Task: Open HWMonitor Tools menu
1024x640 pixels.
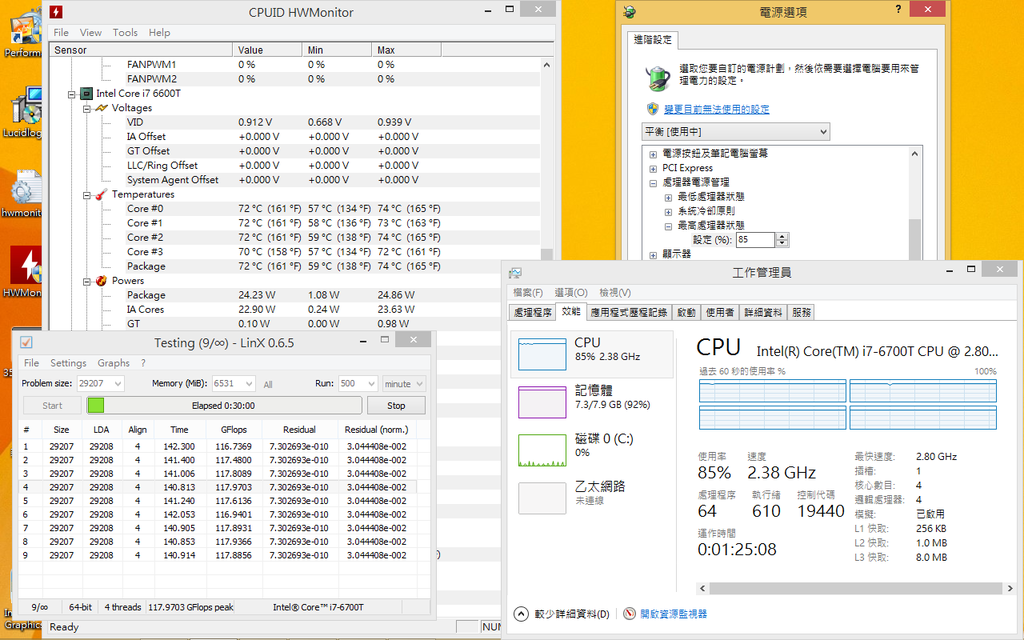Action: 125,32
